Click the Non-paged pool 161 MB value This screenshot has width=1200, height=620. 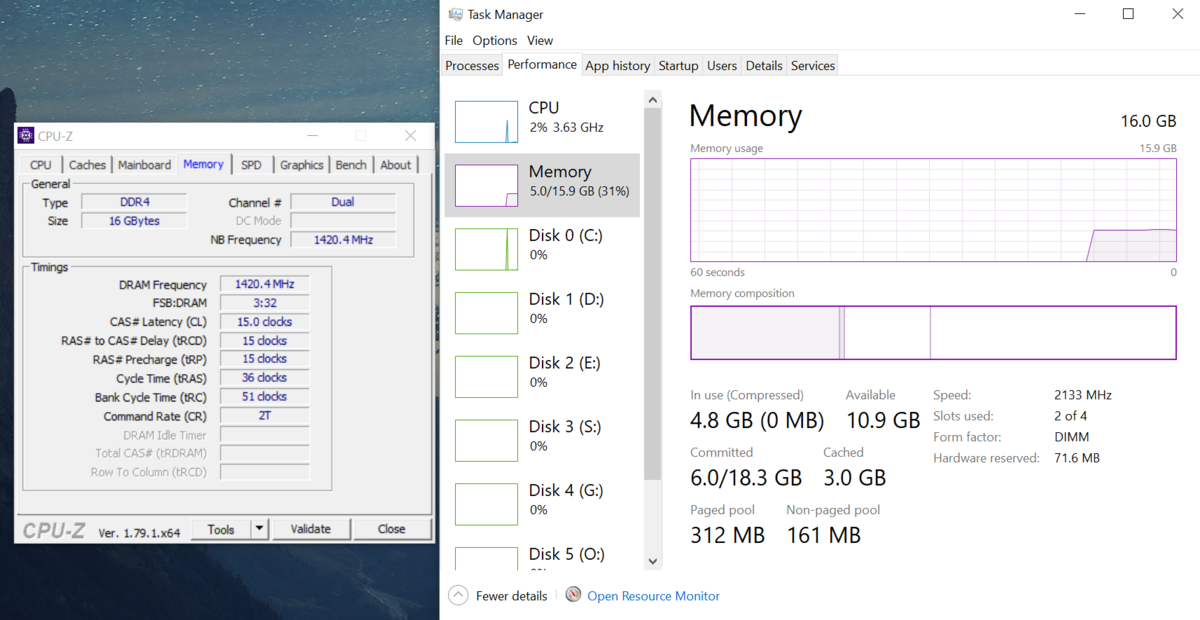click(823, 535)
